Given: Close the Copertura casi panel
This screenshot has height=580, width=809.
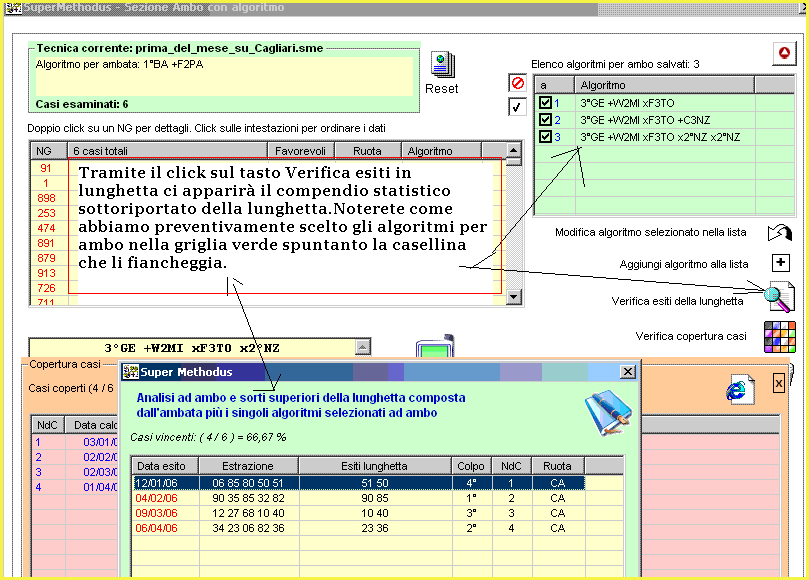Looking at the screenshot, I should pos(779,383).
